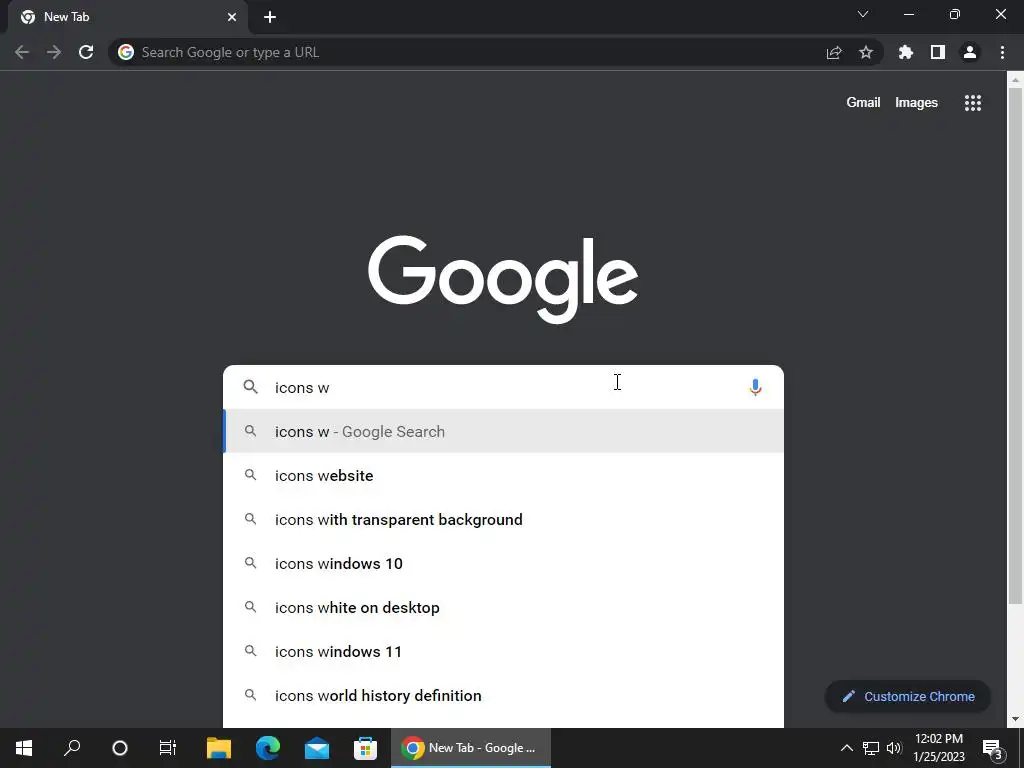
Task: Open volume tray icon
Action: tap(894, 748)
